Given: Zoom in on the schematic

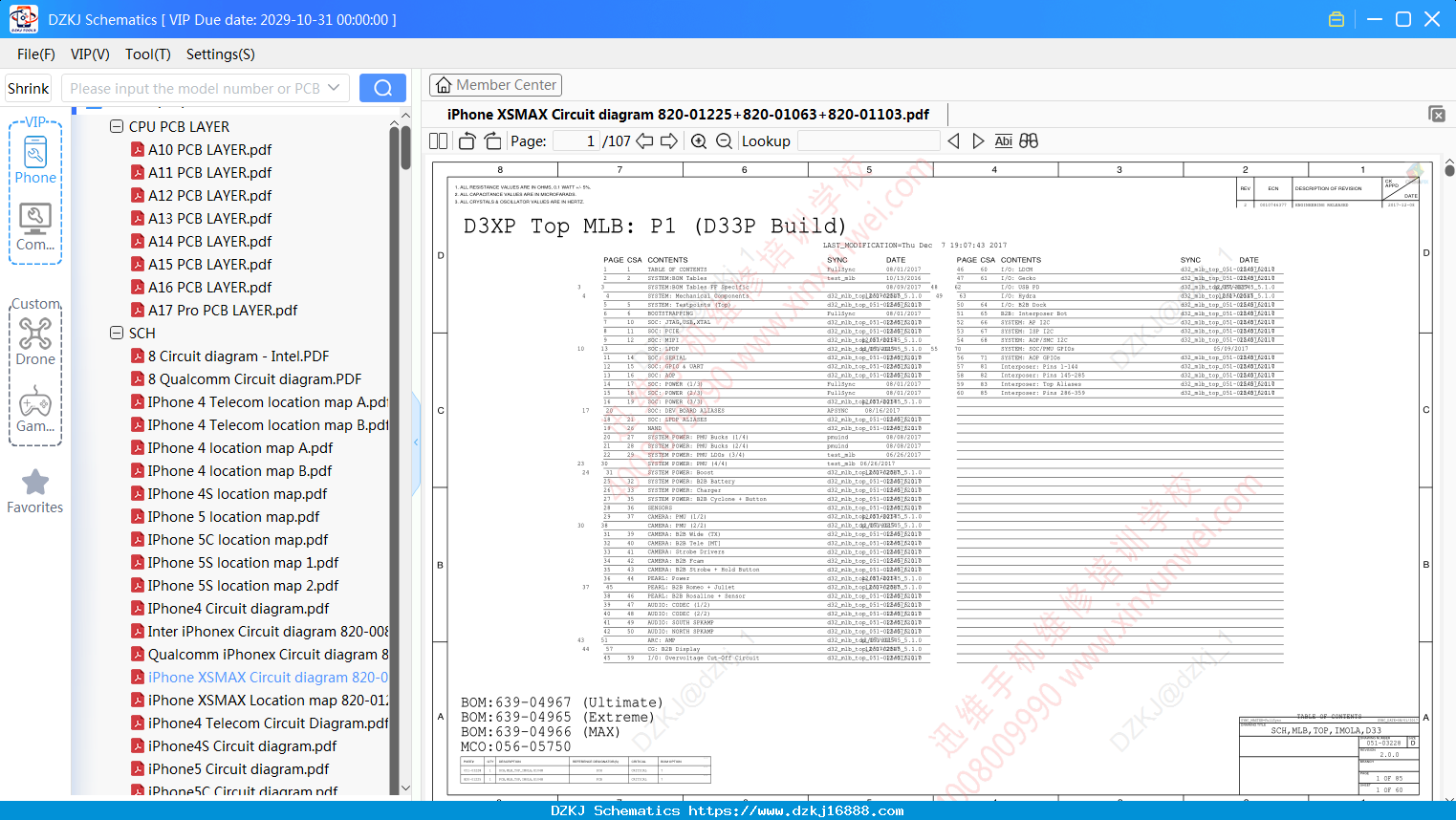Looking at the screenshot, I should click(699, 140).
